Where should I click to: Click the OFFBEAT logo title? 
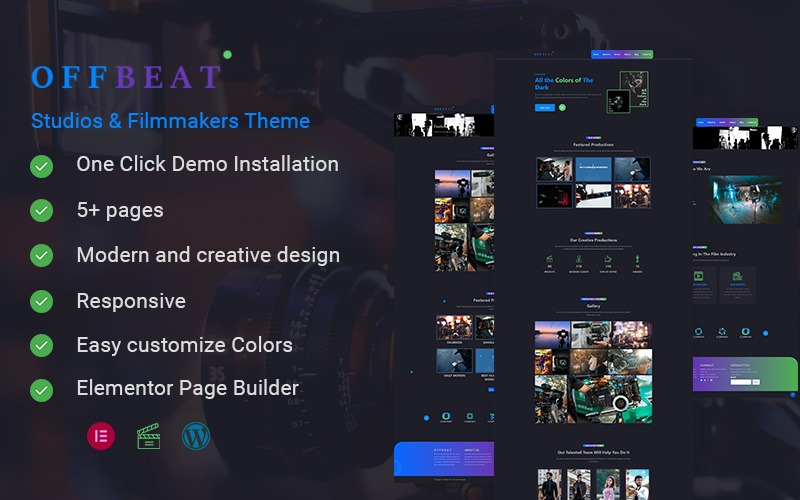coord(126,77)
